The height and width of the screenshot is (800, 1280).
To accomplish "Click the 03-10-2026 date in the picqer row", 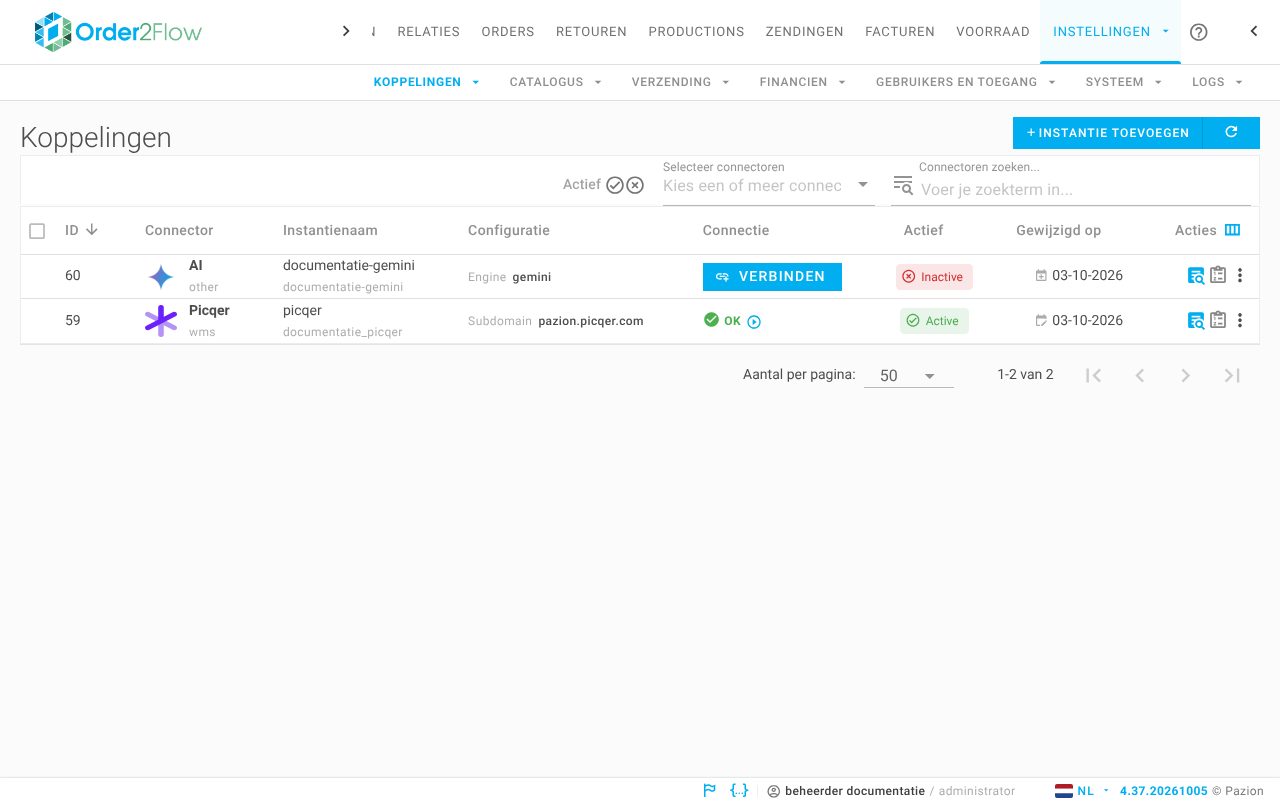I will [1087, 320].
